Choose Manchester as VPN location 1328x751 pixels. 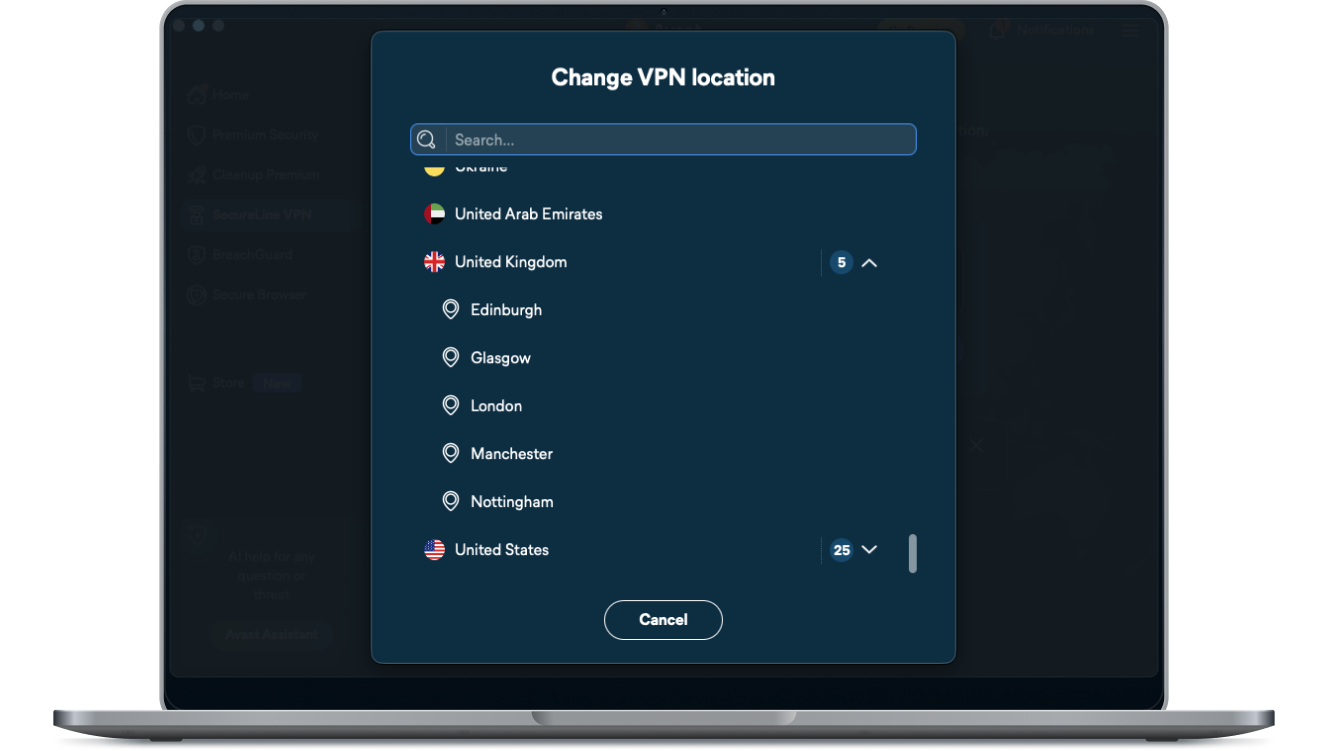coord(512,454)
